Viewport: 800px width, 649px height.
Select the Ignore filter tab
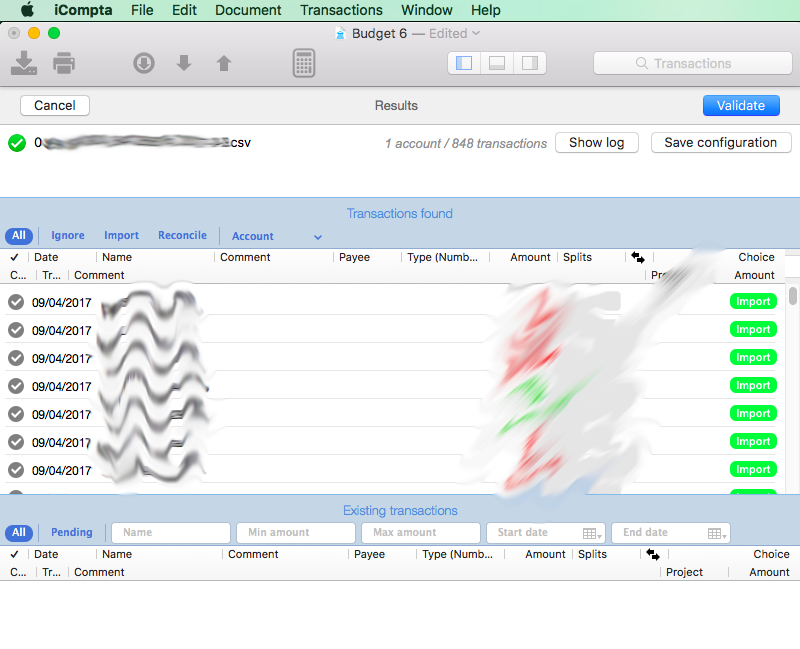click(68, 235)
